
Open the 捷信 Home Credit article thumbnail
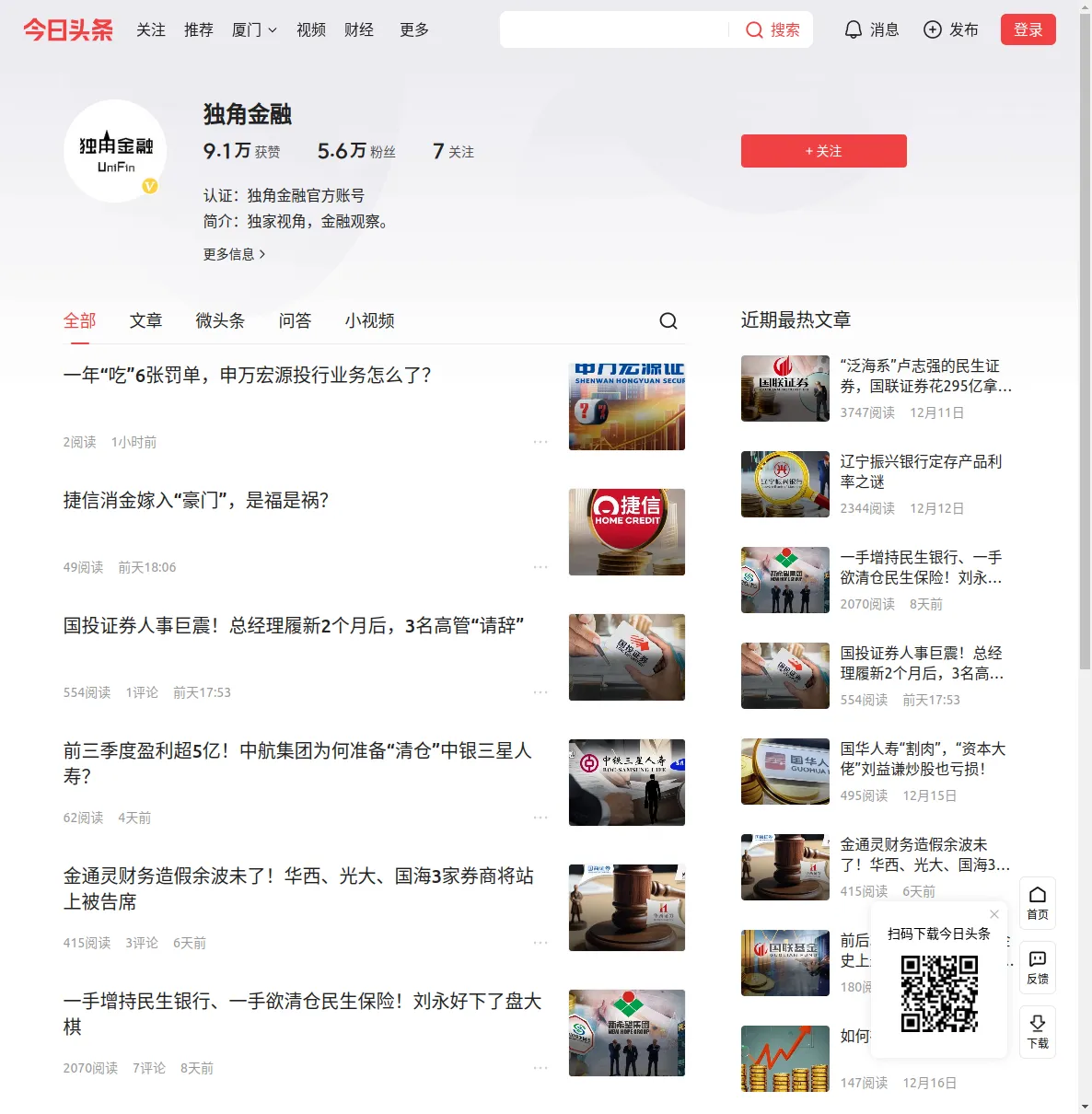tap(627, 532)
